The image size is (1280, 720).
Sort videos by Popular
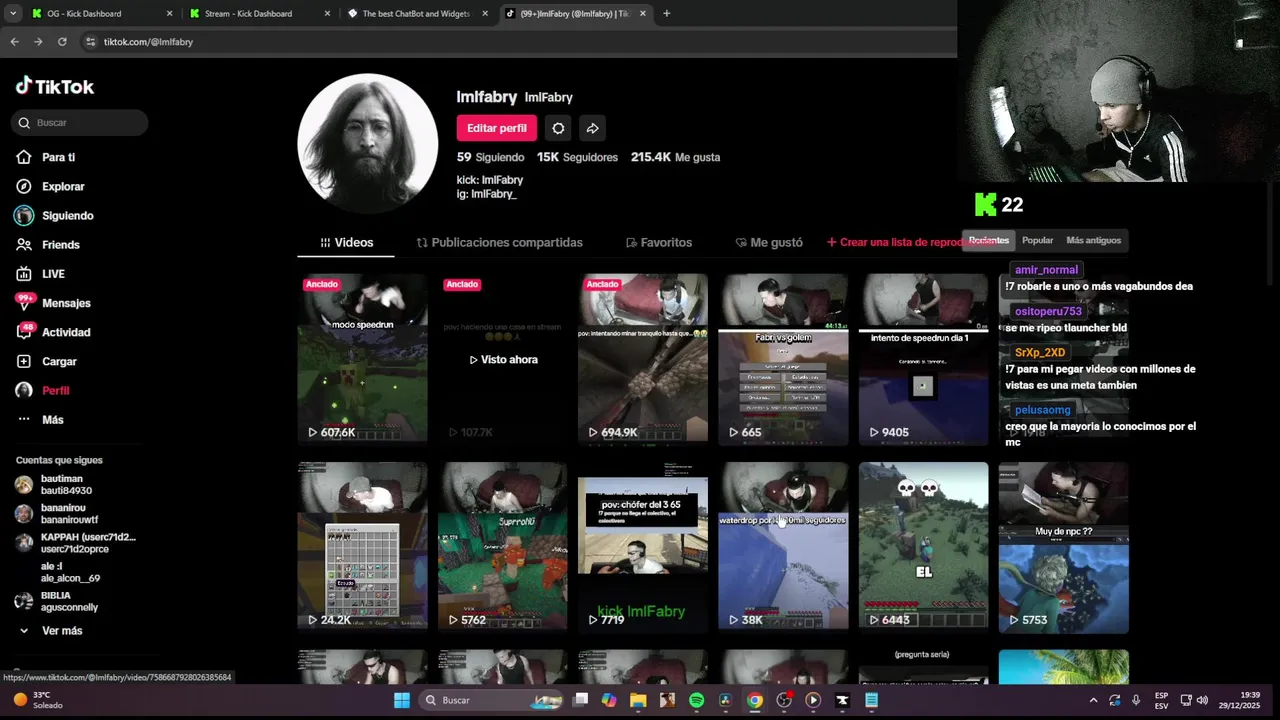coord(1037,240)
